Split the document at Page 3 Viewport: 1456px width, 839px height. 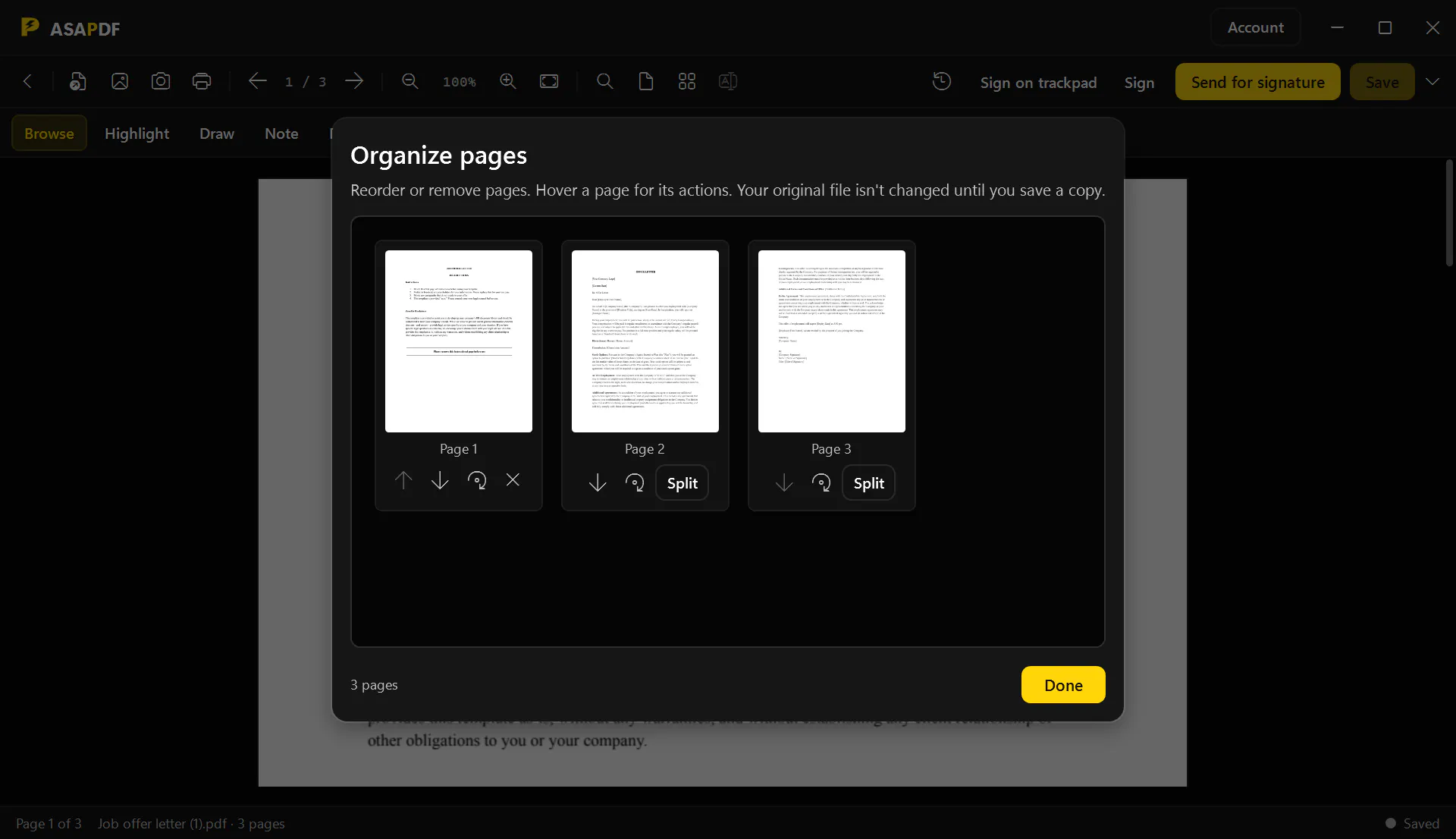pyautogui.click(x=869, y=483)
